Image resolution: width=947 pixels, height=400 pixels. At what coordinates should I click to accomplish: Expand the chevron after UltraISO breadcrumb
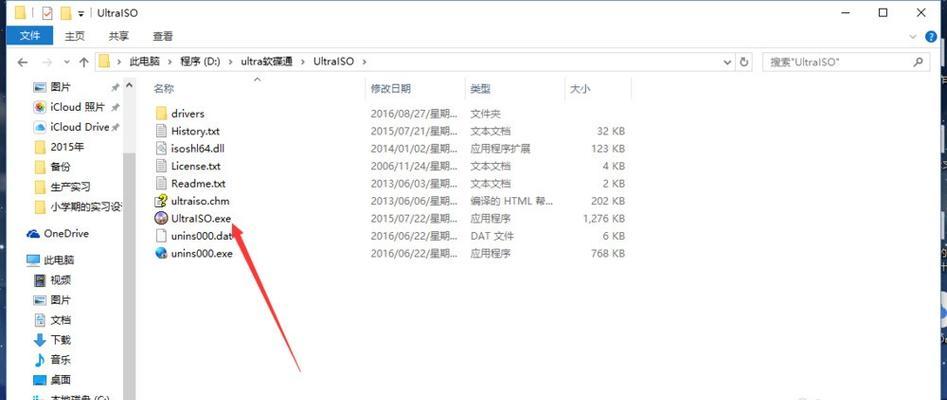364,62
